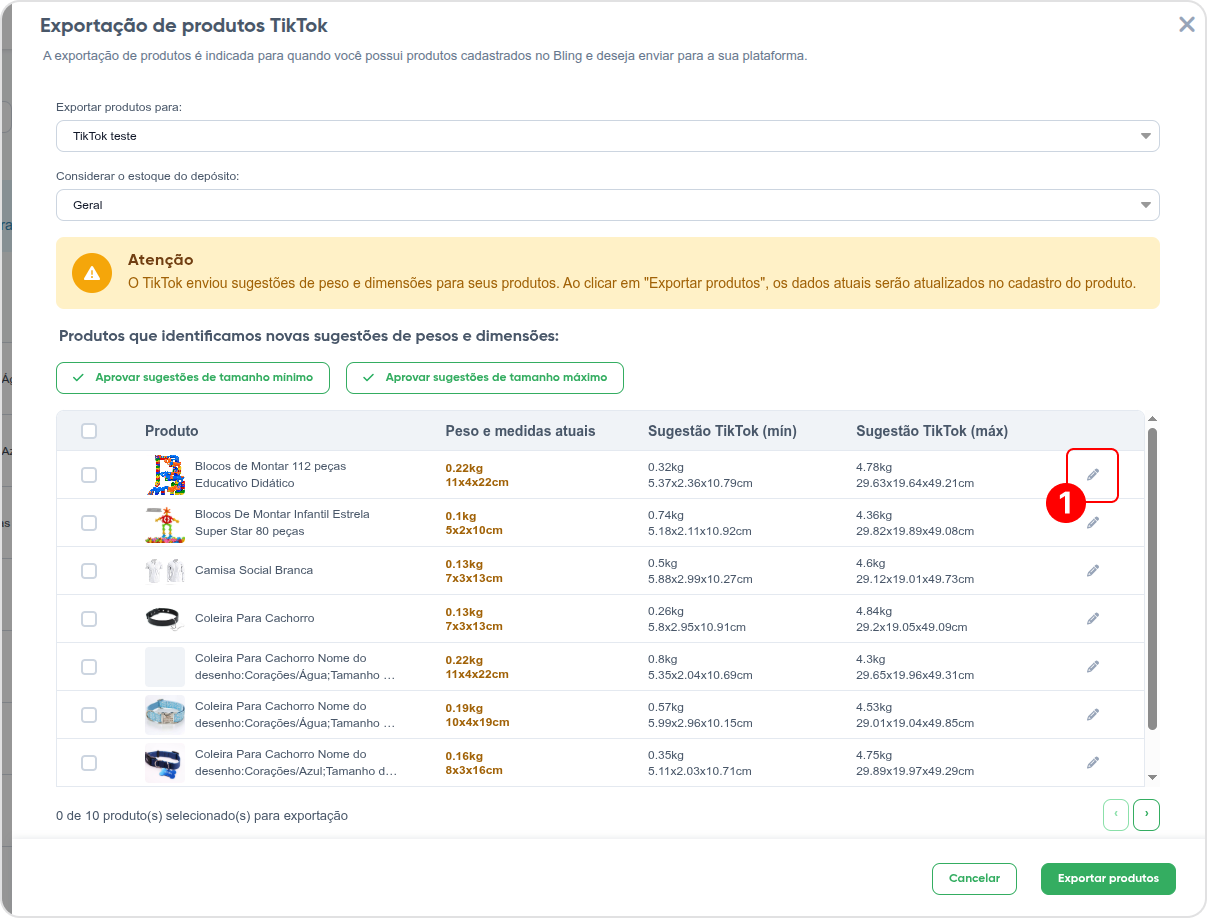Open the 'Exportar produtos para' TikTok teste dropdown

pos(608,136)
